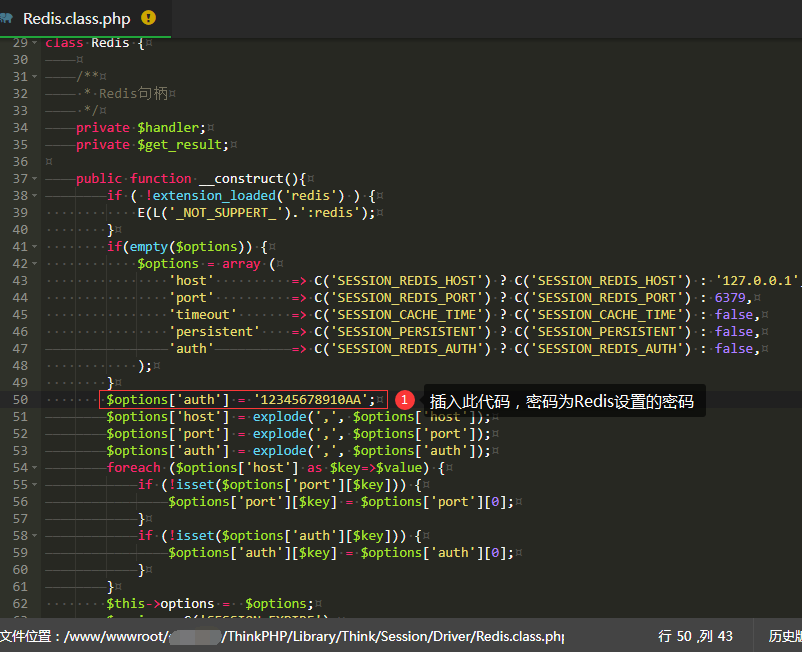Screen dimensions: 802x652
Task: Click the PHP file icon on the tab
Action: (x=8, y=18)
